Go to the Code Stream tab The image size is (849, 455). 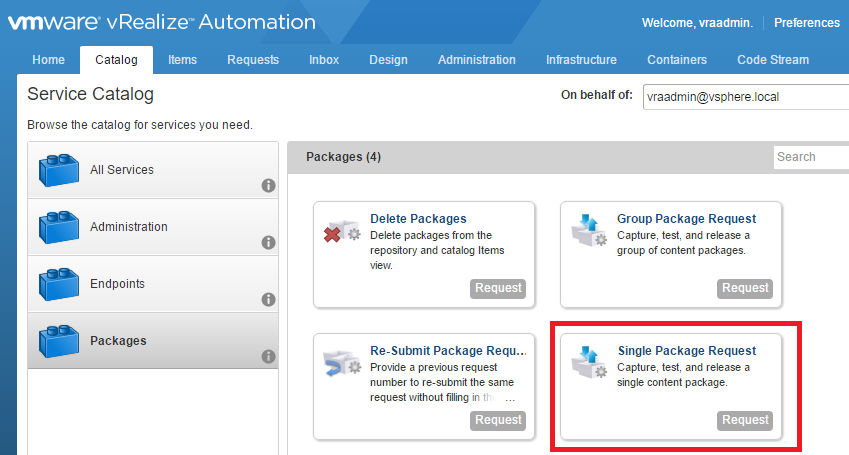click(x=773, y=60)
